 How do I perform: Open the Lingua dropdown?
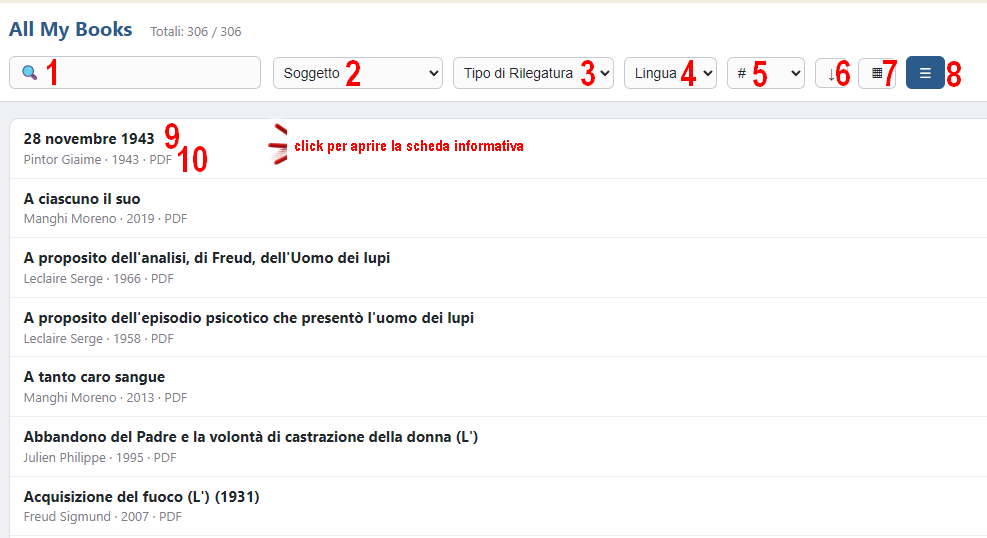(670, 73)
